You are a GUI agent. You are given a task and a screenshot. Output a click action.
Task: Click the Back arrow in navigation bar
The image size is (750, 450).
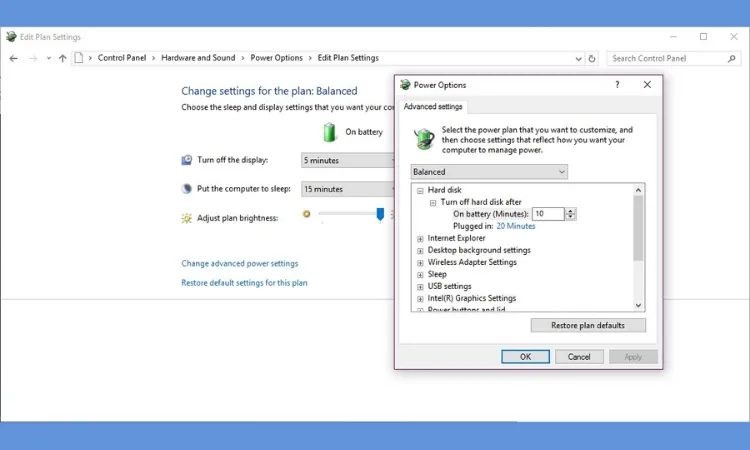coord(13,58)
